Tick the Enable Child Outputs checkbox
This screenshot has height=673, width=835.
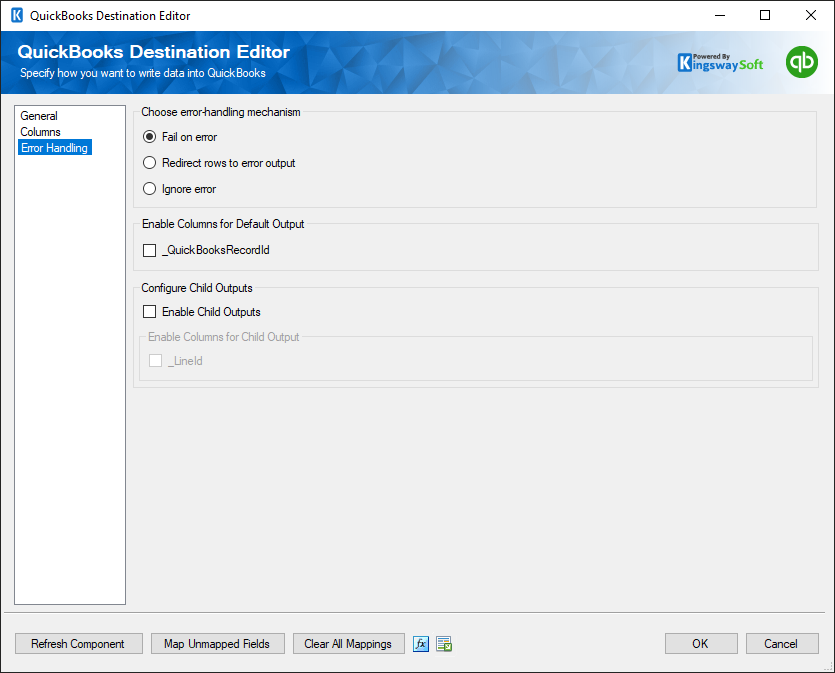click(x=150, y=312)
